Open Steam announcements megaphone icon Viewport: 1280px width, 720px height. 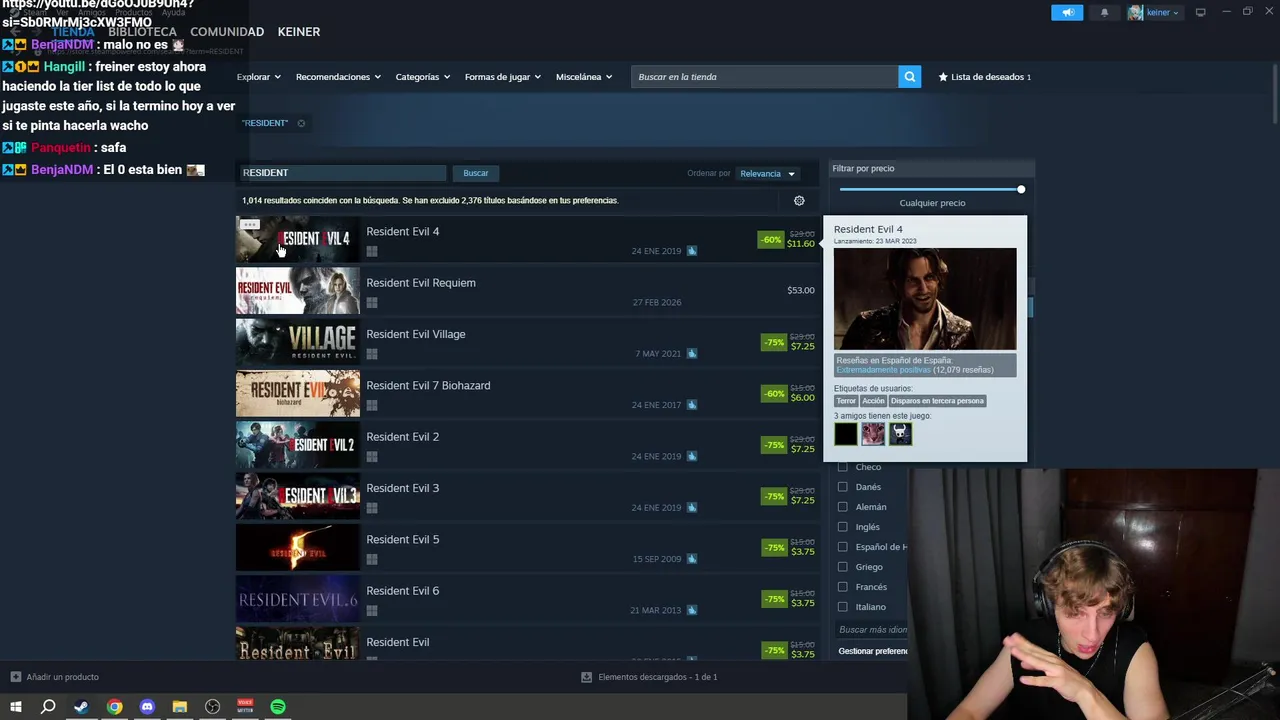point(1067,12)
